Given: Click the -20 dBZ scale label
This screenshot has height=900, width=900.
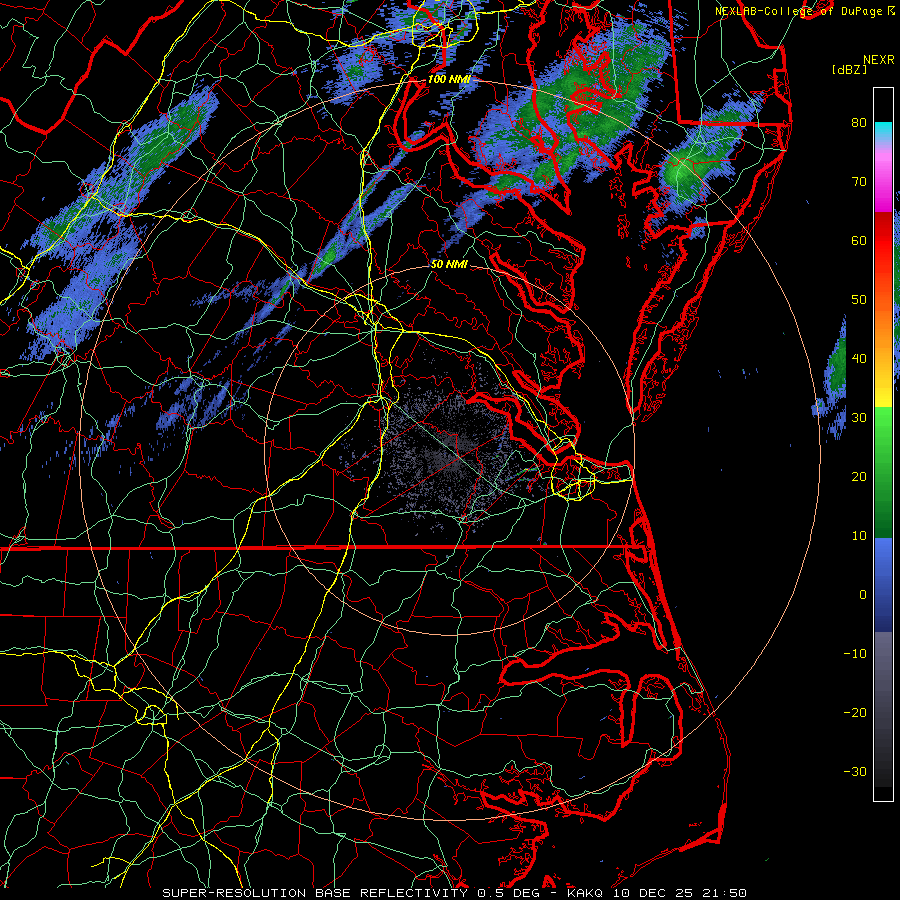Looking at the screenshot, I should pos(855,713).
